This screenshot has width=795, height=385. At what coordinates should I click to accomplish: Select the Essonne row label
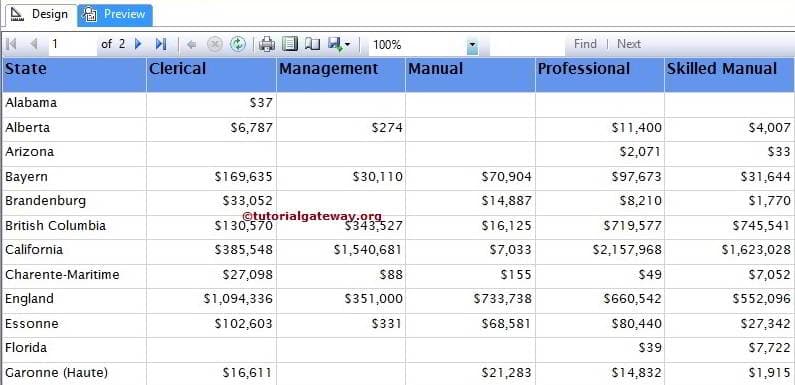pos(31,324)
